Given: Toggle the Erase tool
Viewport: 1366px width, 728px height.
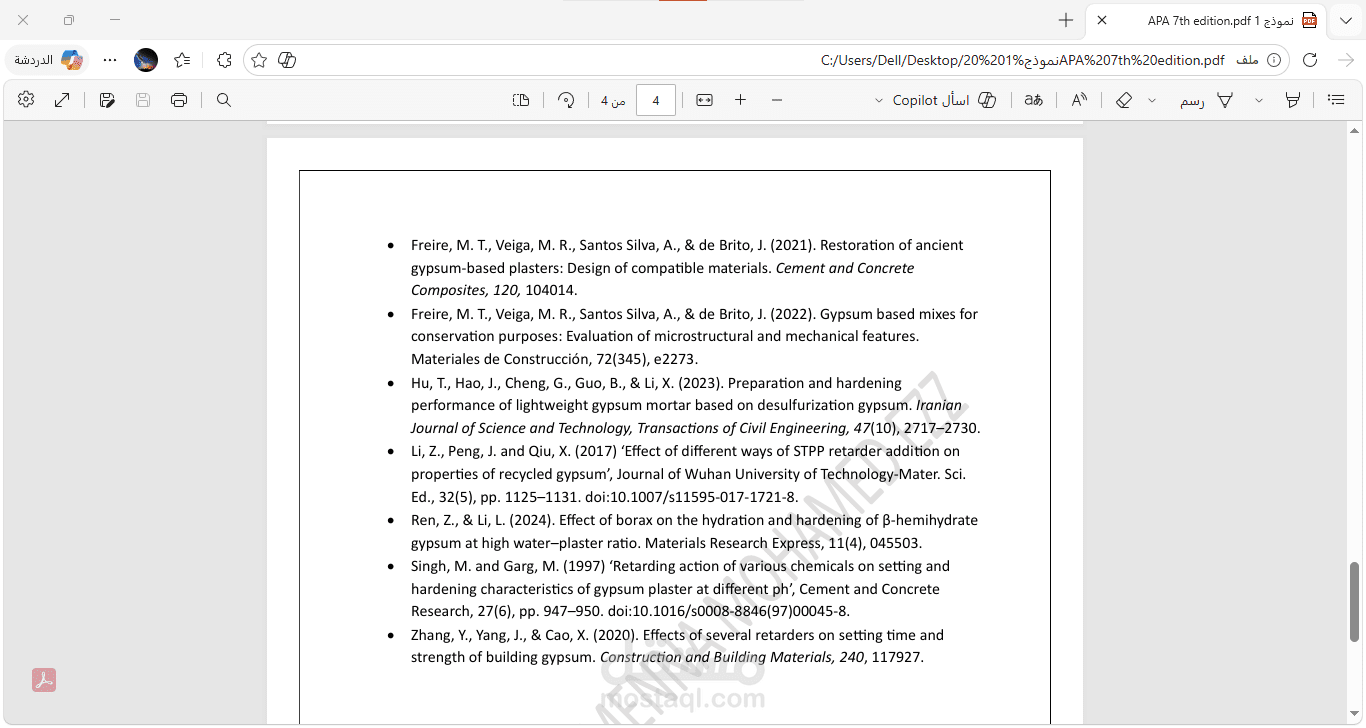Looking at the screenshot, I should (x=1124, y=100).
